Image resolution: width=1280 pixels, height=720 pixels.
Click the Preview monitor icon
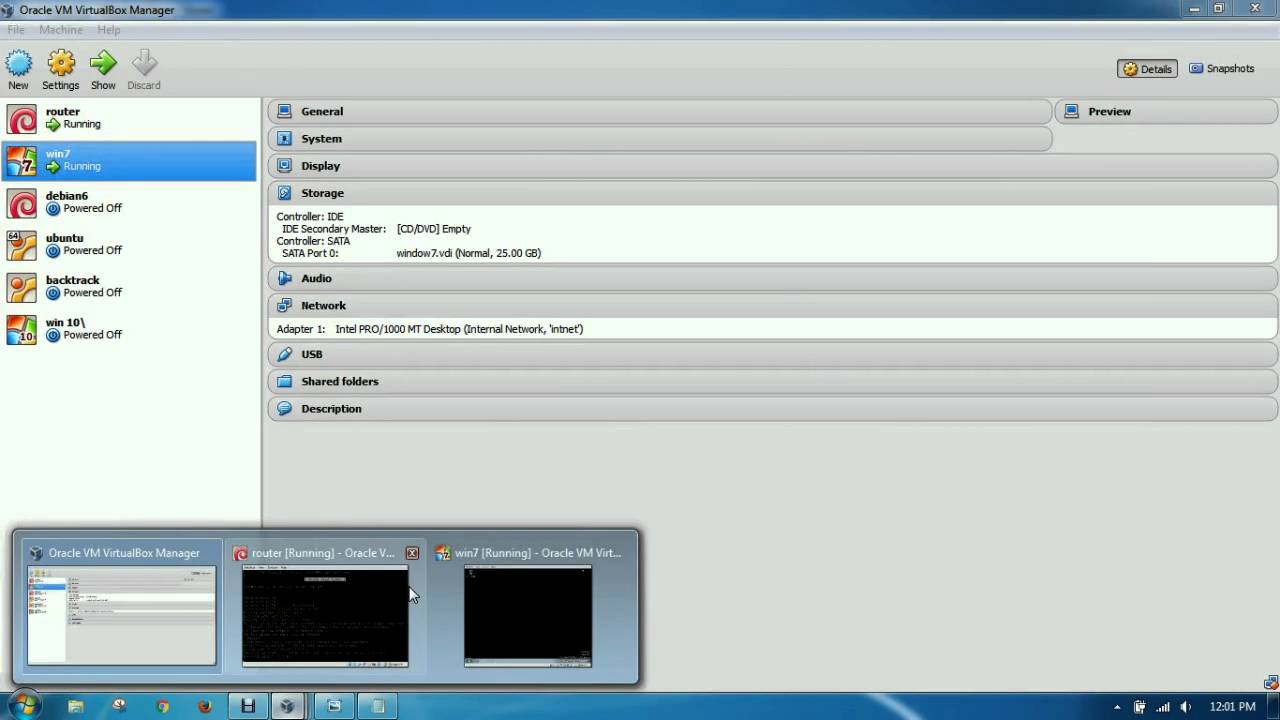pyautogui.click(x=1072, y=111)
